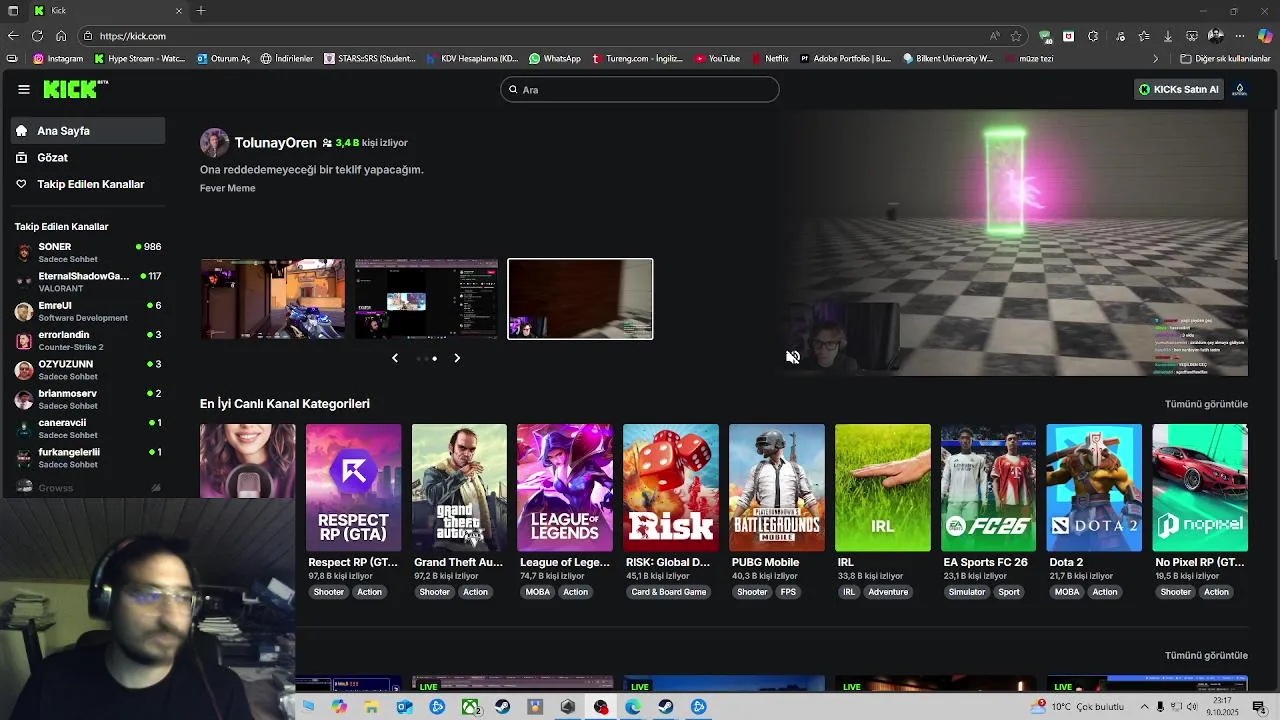Image resolution: width=1280 pixels, height=720 pixels.
Task: Click KICKs Satın Al button
Action: tap(1179, 89)
